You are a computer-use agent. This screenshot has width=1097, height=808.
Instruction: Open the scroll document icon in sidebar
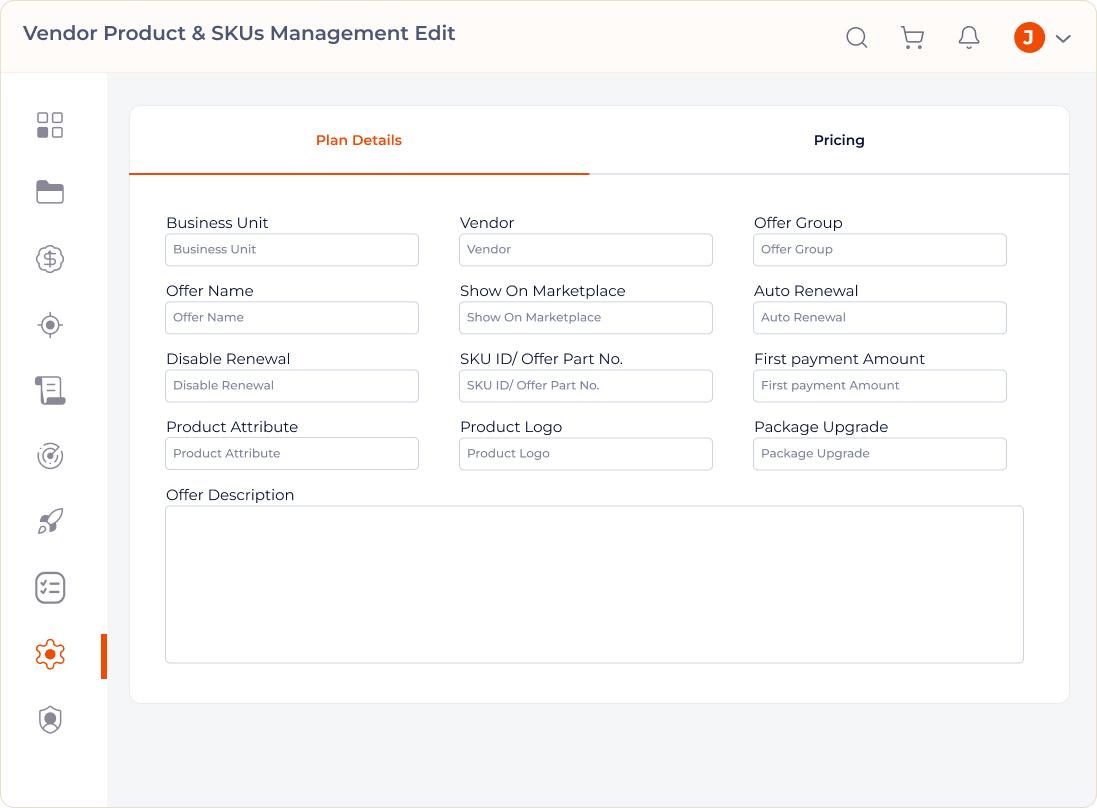50,390
